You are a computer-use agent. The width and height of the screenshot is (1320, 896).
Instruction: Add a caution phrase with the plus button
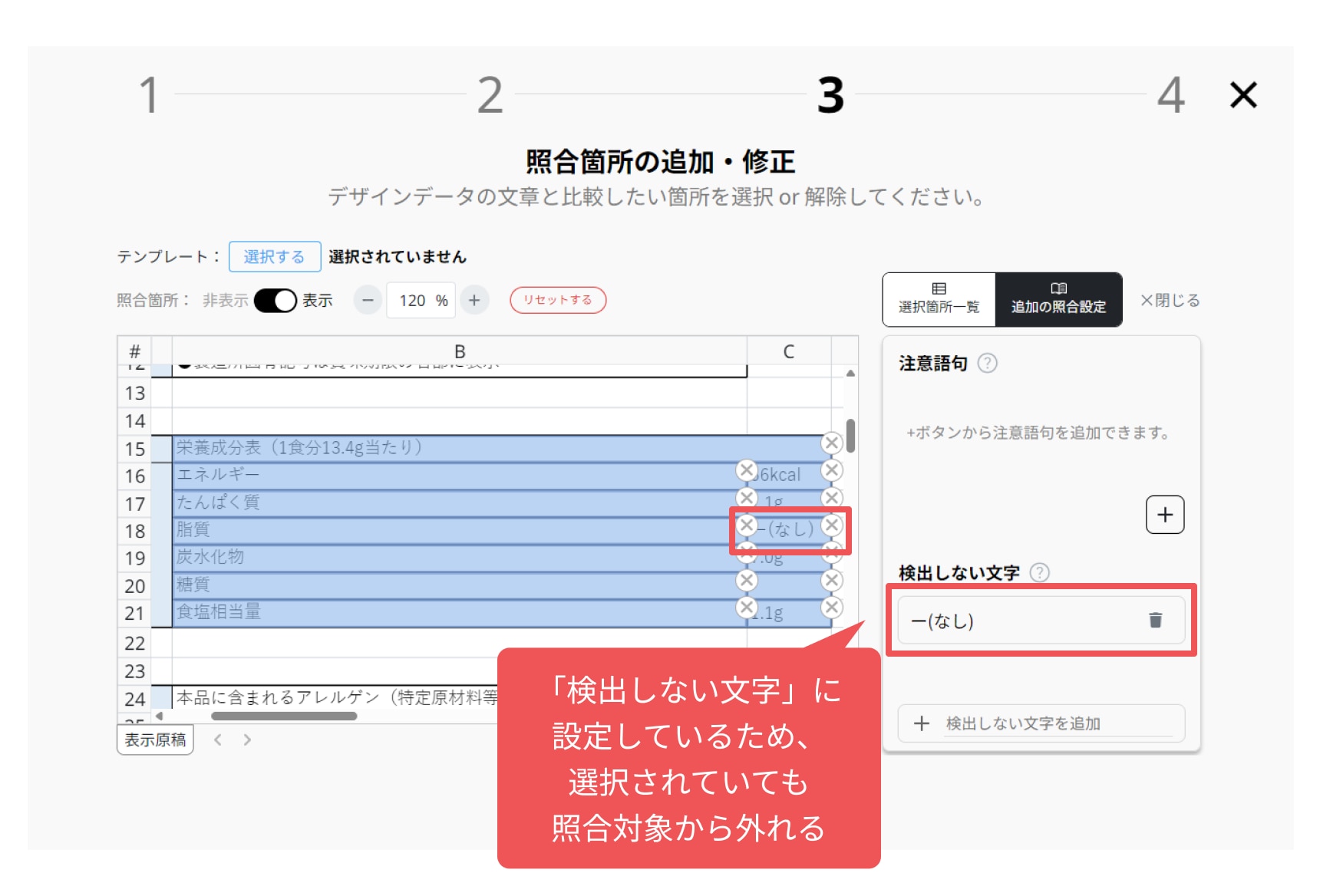pos(1165,514)
